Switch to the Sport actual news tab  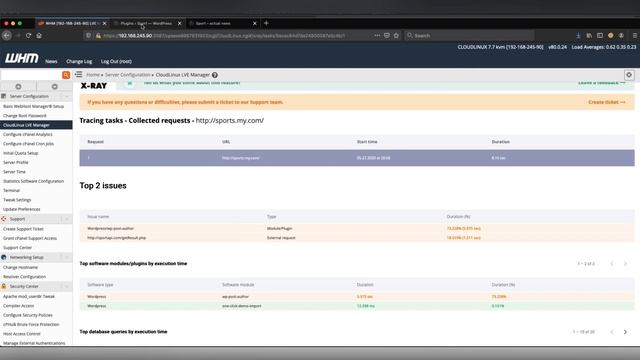223,24
